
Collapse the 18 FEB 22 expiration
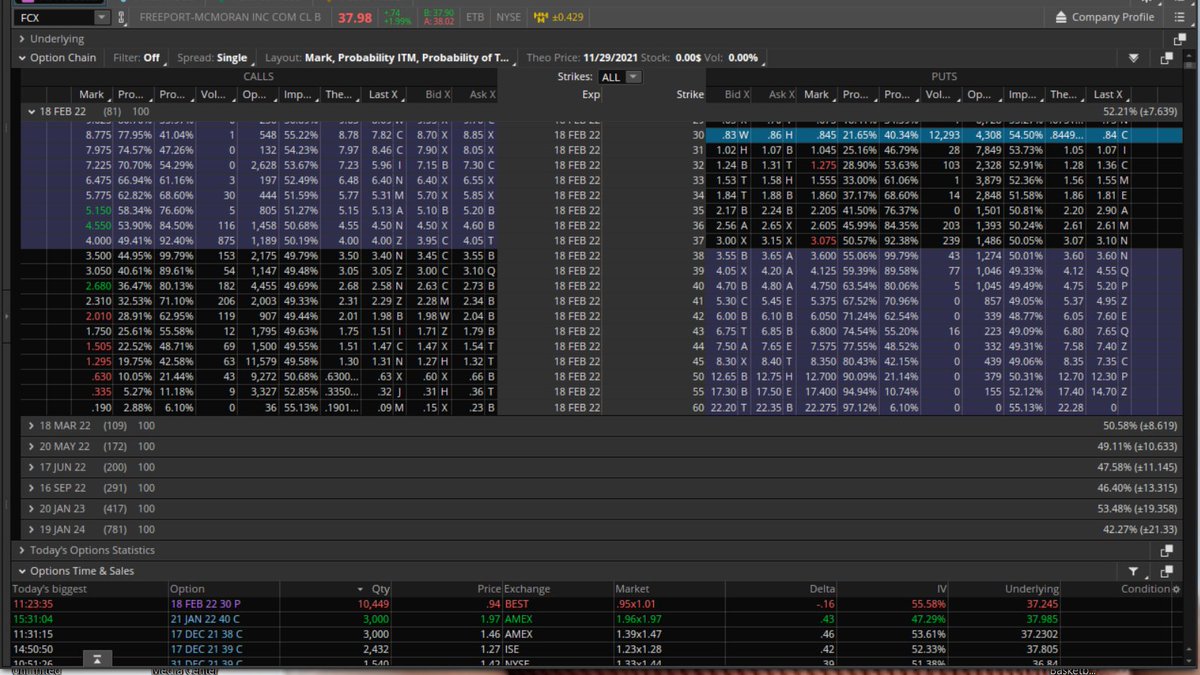tap(32, 112)
